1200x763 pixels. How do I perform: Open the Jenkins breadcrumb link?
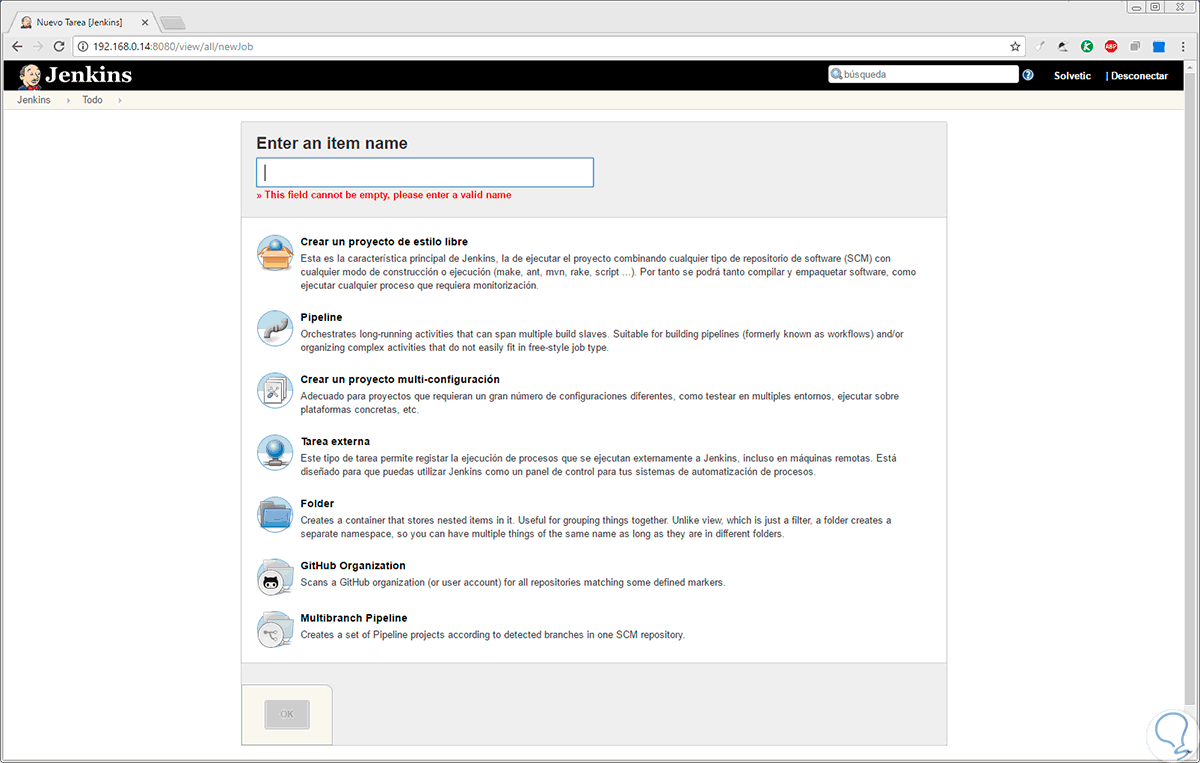[34, 100]
